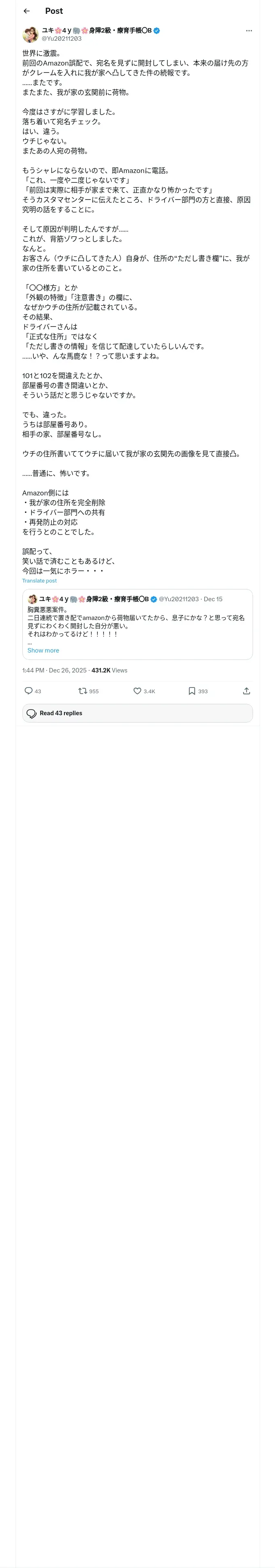
Task: Click the Translate post link
Action: [x=40, y=581]
